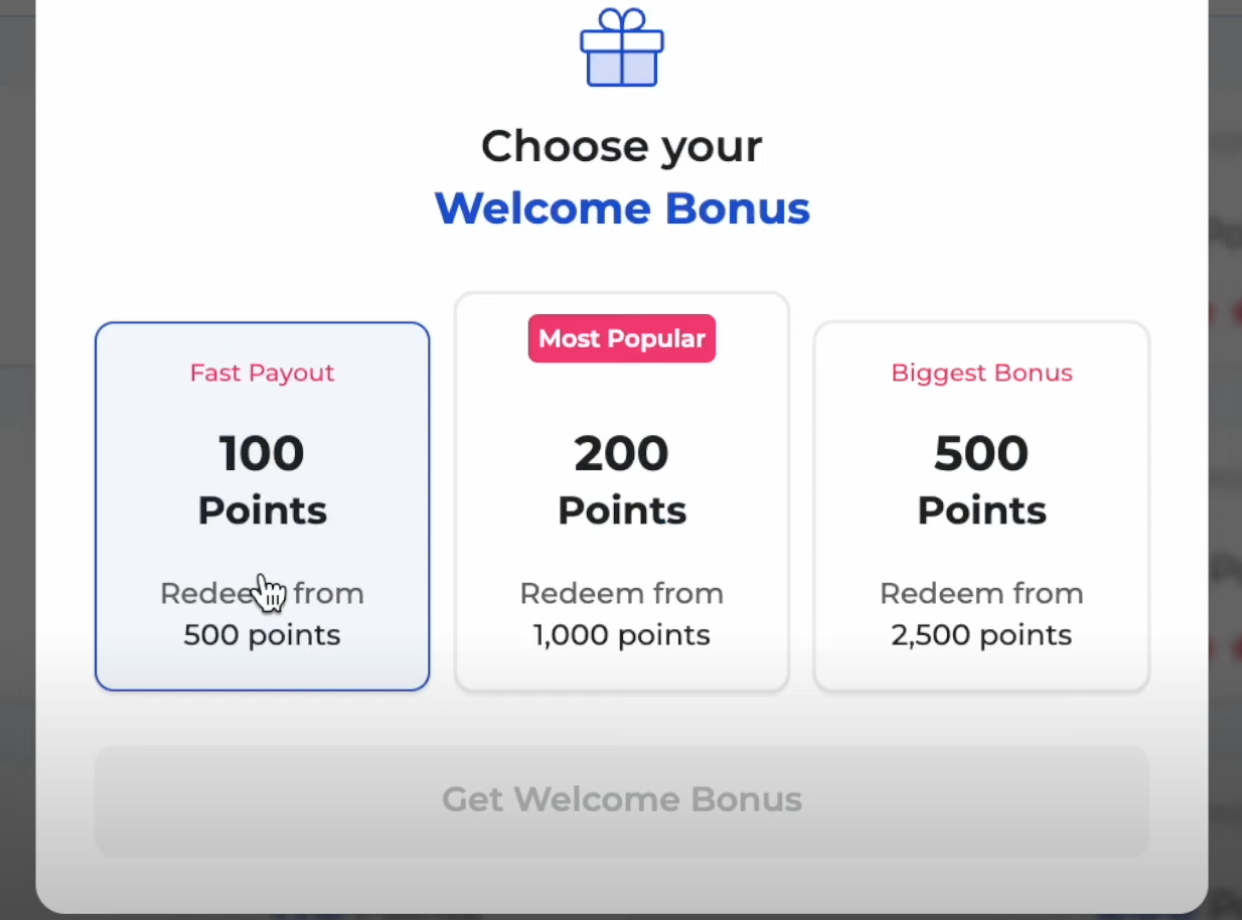
Task: Click the bold 200 number
Action: pos(622,453)
